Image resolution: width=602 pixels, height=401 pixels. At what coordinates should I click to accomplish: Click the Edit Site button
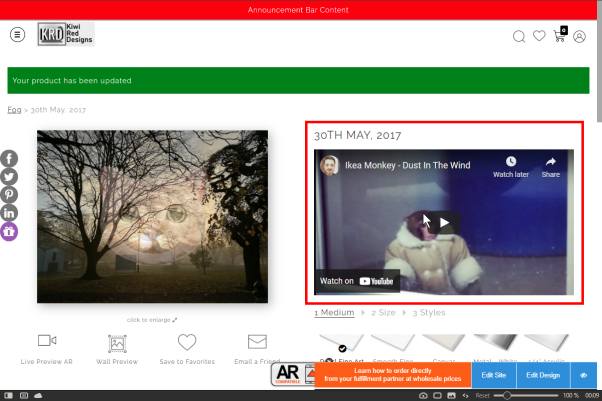[494, 375]
